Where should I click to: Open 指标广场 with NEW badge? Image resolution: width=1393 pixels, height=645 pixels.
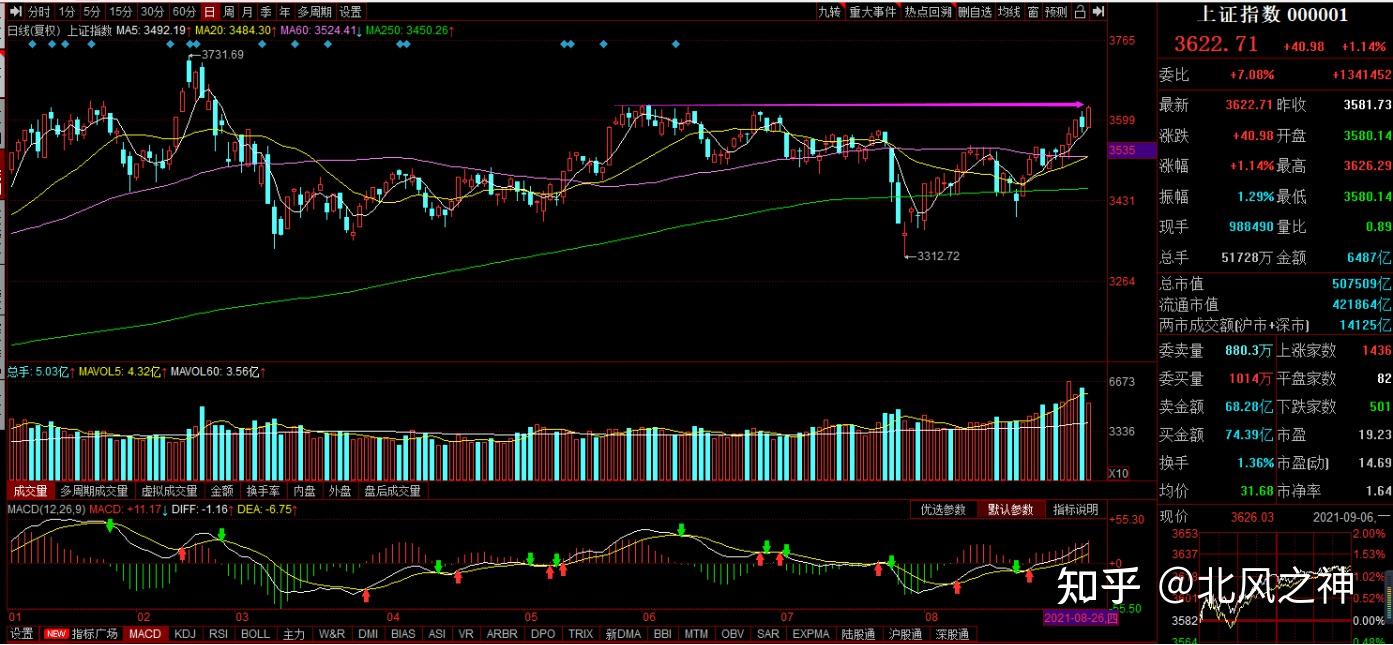click(82, 634)
